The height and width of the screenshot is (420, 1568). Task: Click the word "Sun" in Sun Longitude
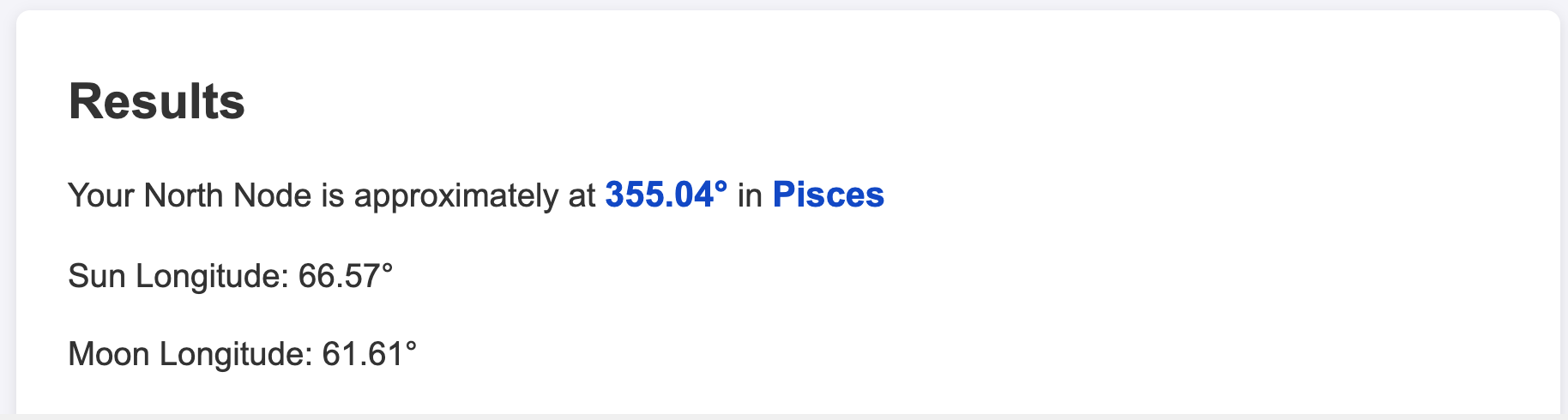click(x=97, y=276)
